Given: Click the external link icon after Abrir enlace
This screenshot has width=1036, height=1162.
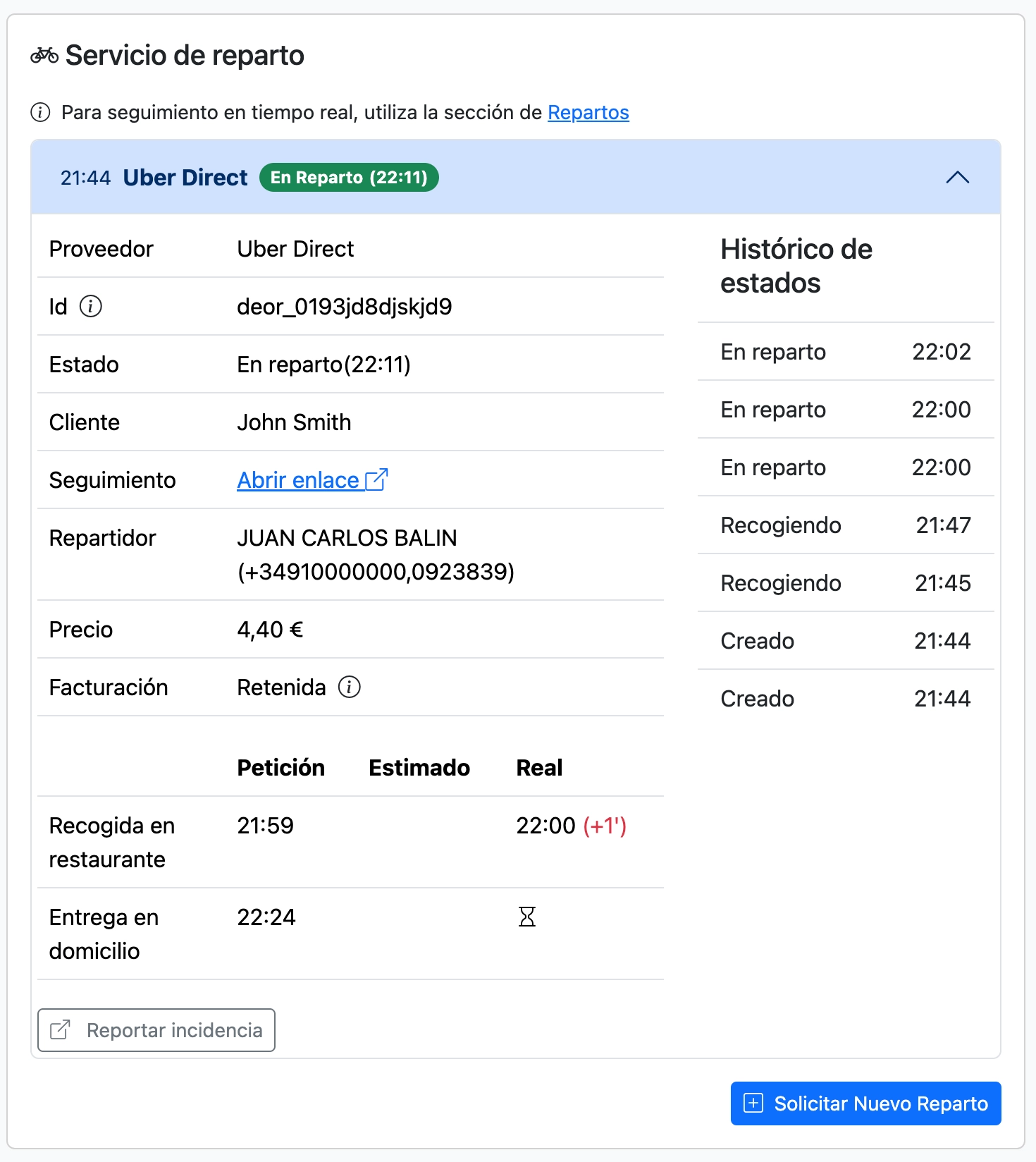Looking at the screenshot, I should [x=377, y=479].
